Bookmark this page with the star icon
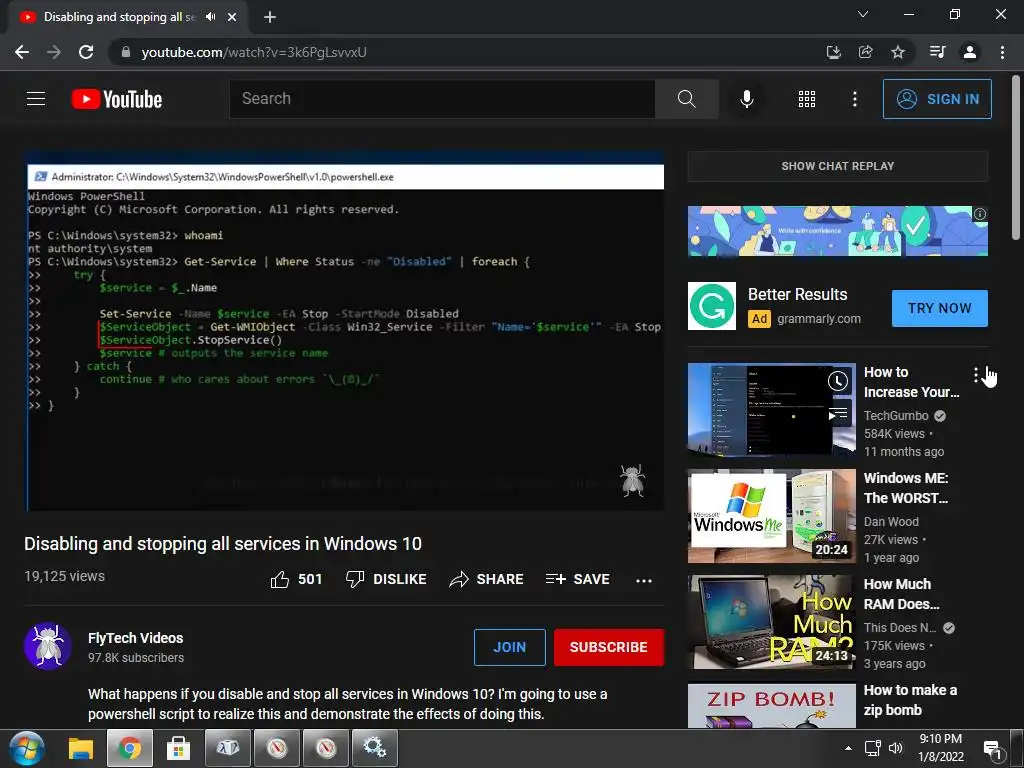1024x768 pixels. pos(898,52)
